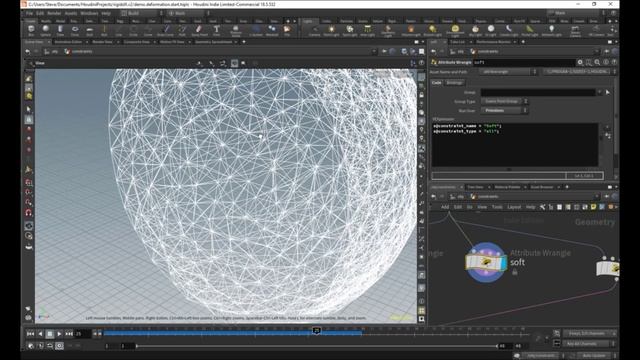Image resolution: width=640 pixels, height=360 pixels.
Task: Toggle the red magnet snapping tool
Action: point(29,213)
